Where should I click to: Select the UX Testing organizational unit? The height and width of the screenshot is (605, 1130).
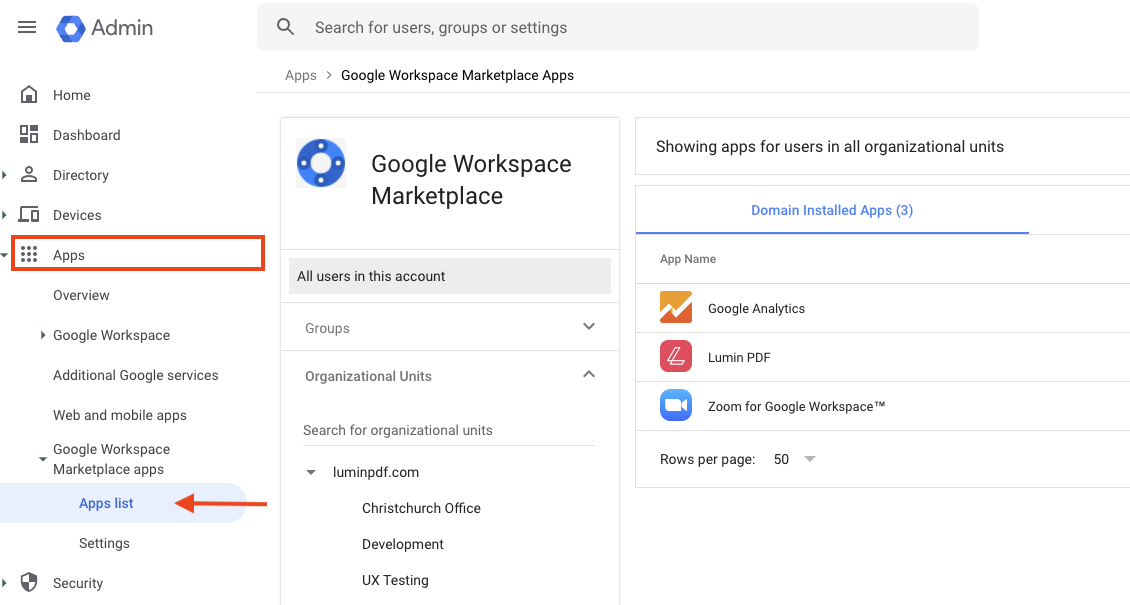pos(395,581)
